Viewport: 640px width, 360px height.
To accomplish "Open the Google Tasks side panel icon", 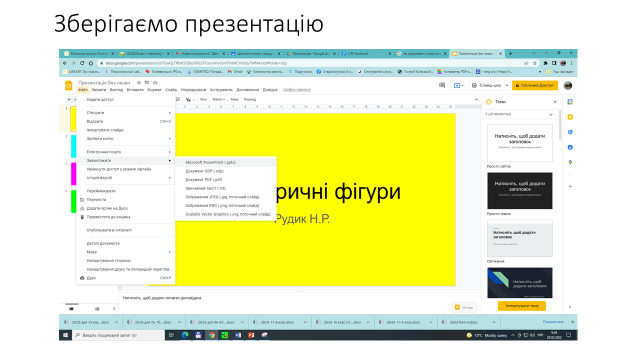I will tap(570, 132).
